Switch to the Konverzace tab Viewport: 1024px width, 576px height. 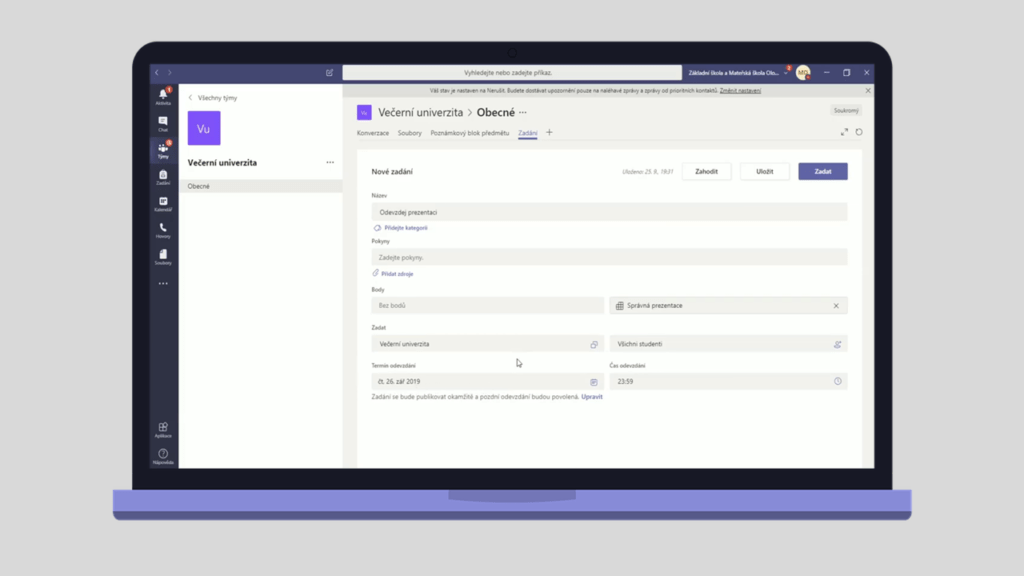coord(373,133)
